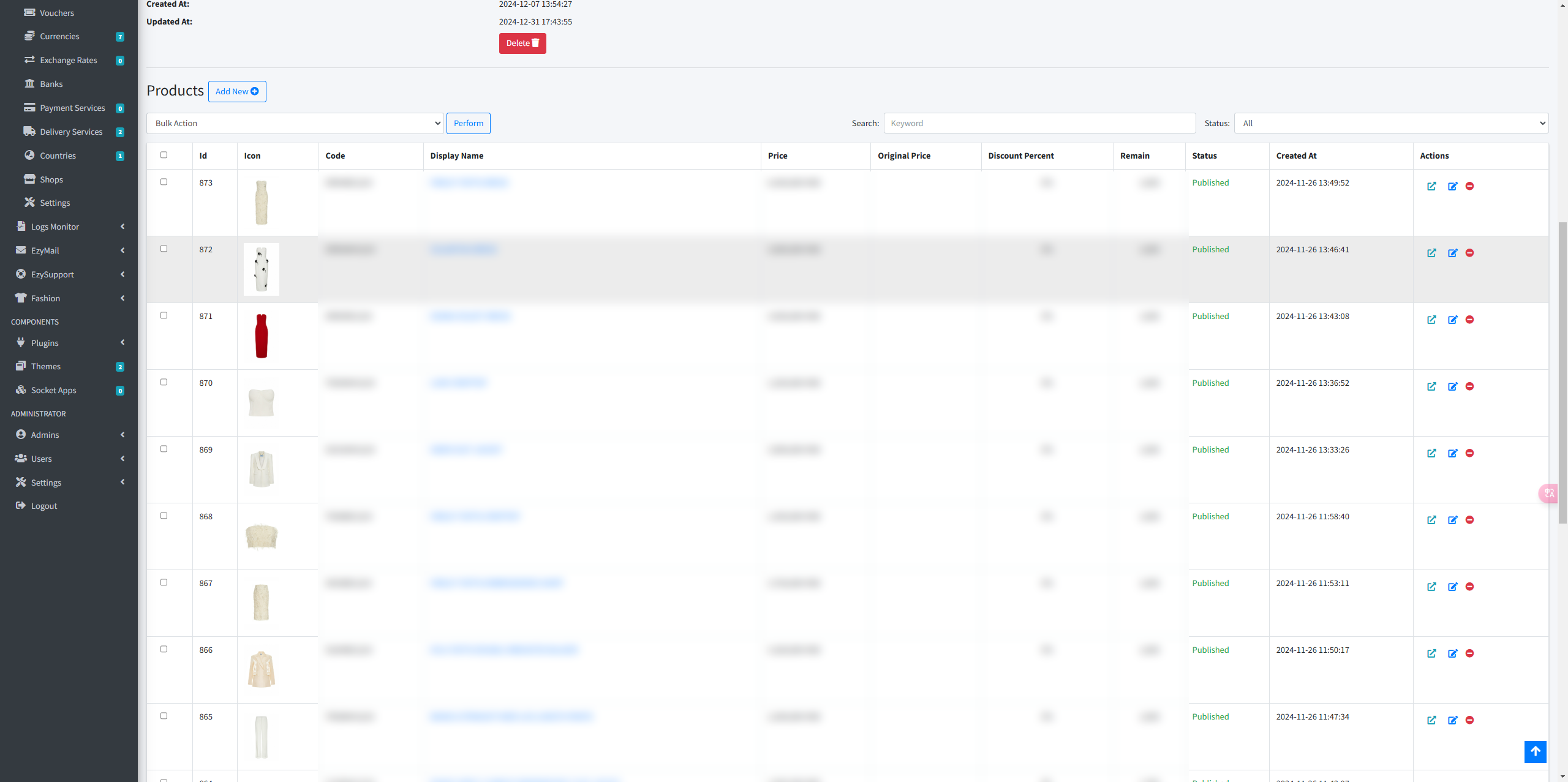Screen dimensions: 1568x782
Task: Edit product 870 using pencil icon
Action: [1452, 386]
